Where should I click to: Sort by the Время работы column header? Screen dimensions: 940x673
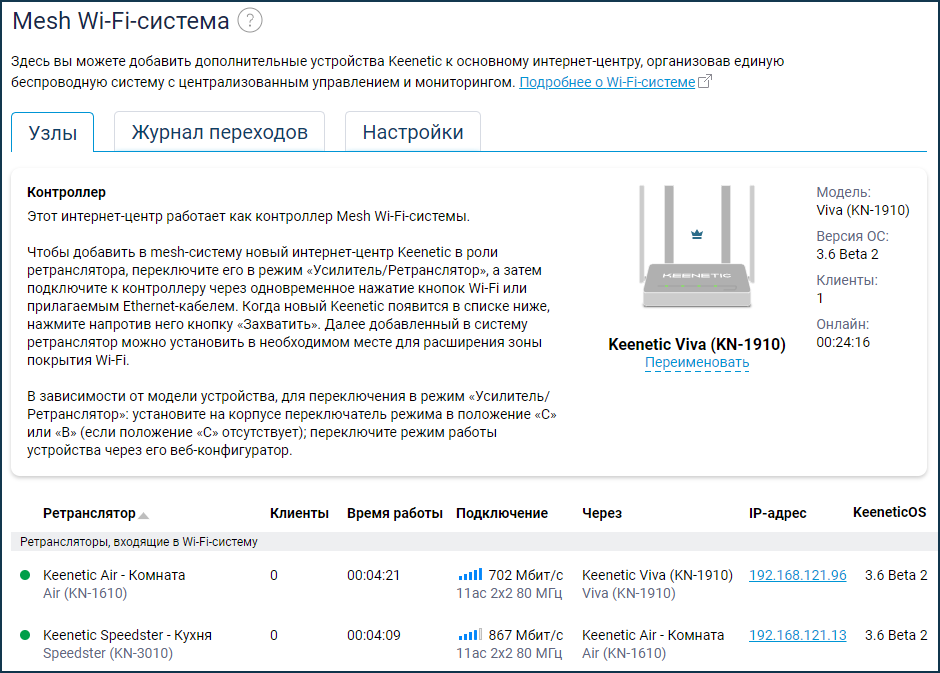click(x=394, y=514)
